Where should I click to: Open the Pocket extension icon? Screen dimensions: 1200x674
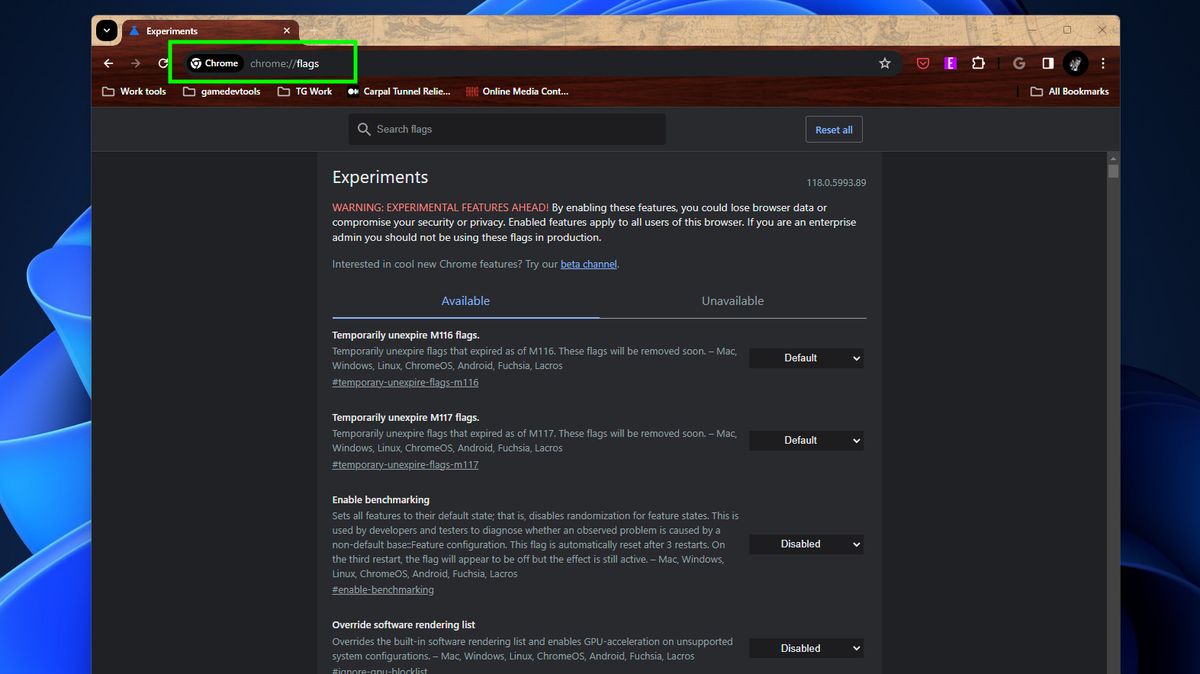(923, 63)
